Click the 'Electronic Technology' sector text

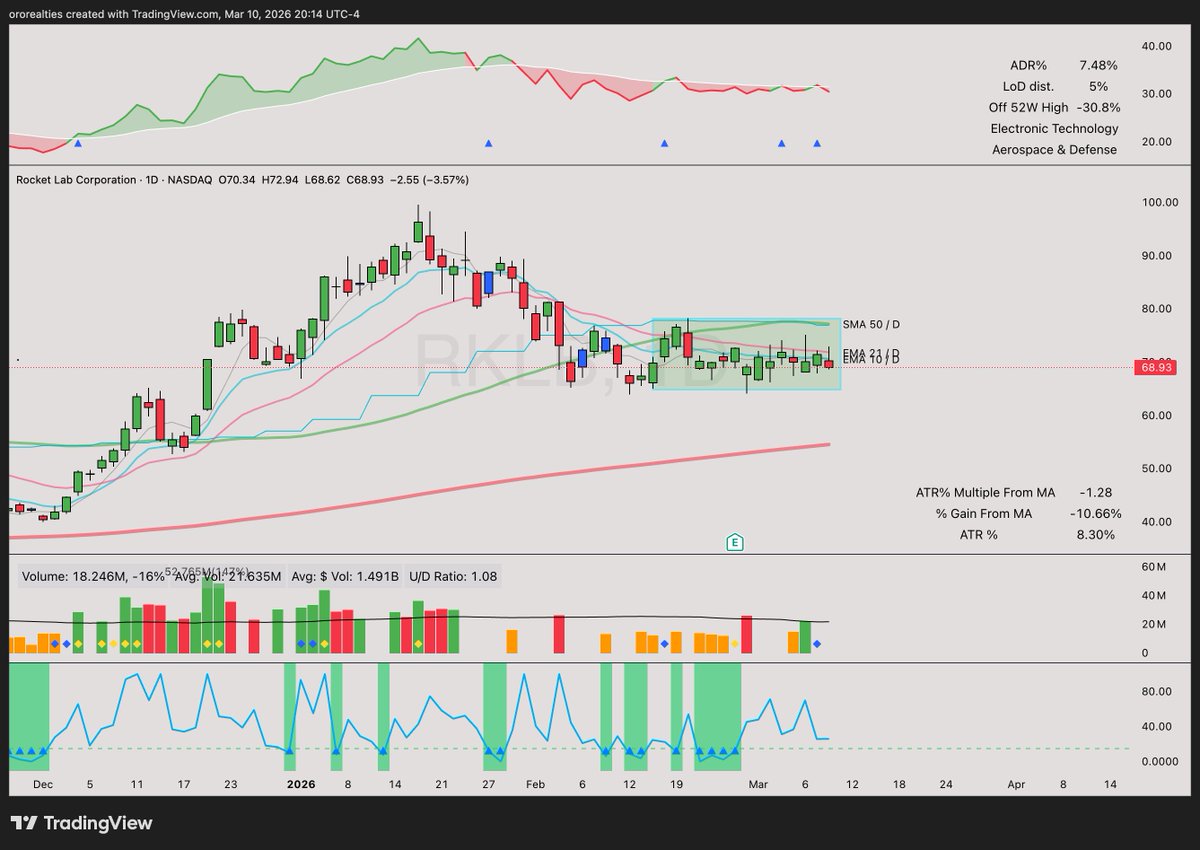coord(1054,128)
